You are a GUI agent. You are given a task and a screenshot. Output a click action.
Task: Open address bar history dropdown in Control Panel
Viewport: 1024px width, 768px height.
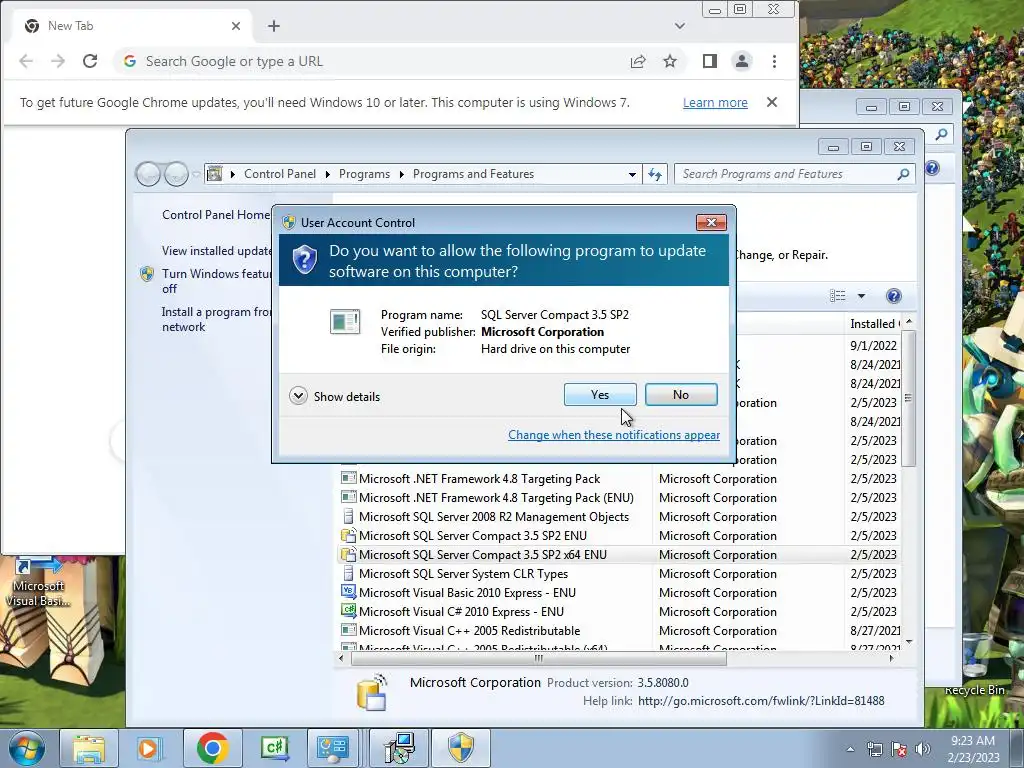pyautogui.click(x=632, y=174)
